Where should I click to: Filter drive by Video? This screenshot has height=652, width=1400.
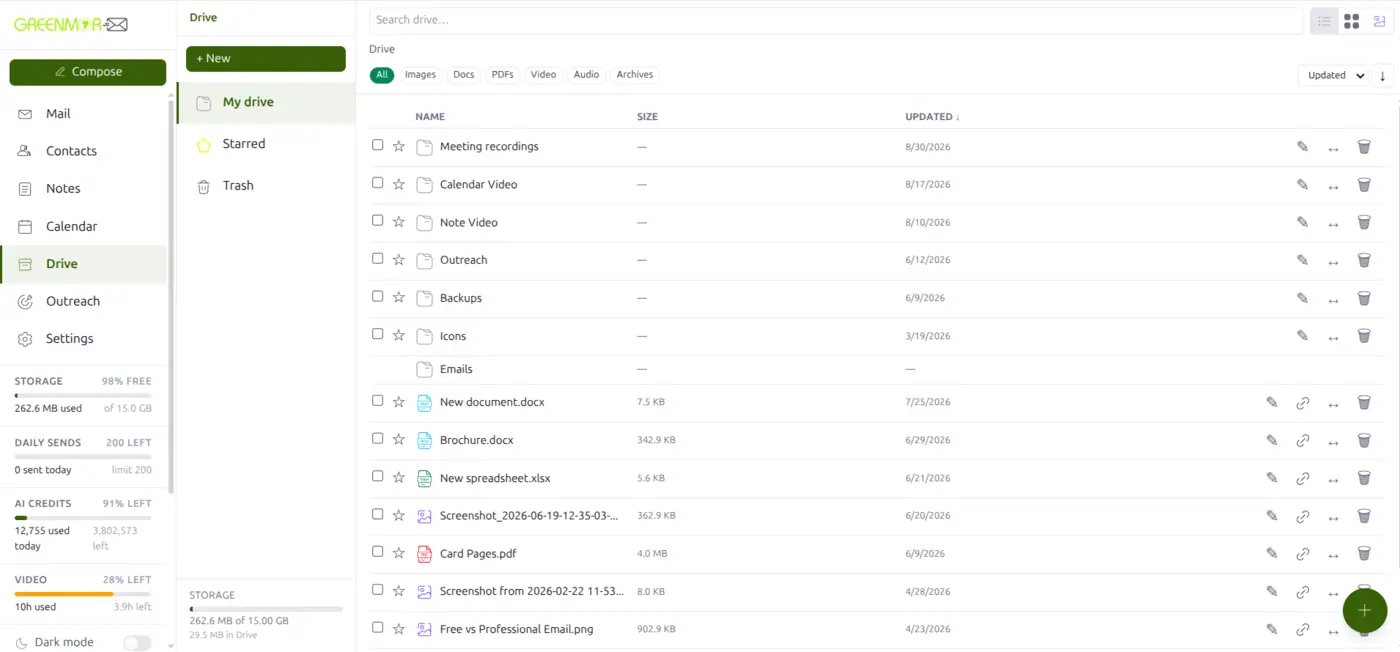click(x=543, y=74)
